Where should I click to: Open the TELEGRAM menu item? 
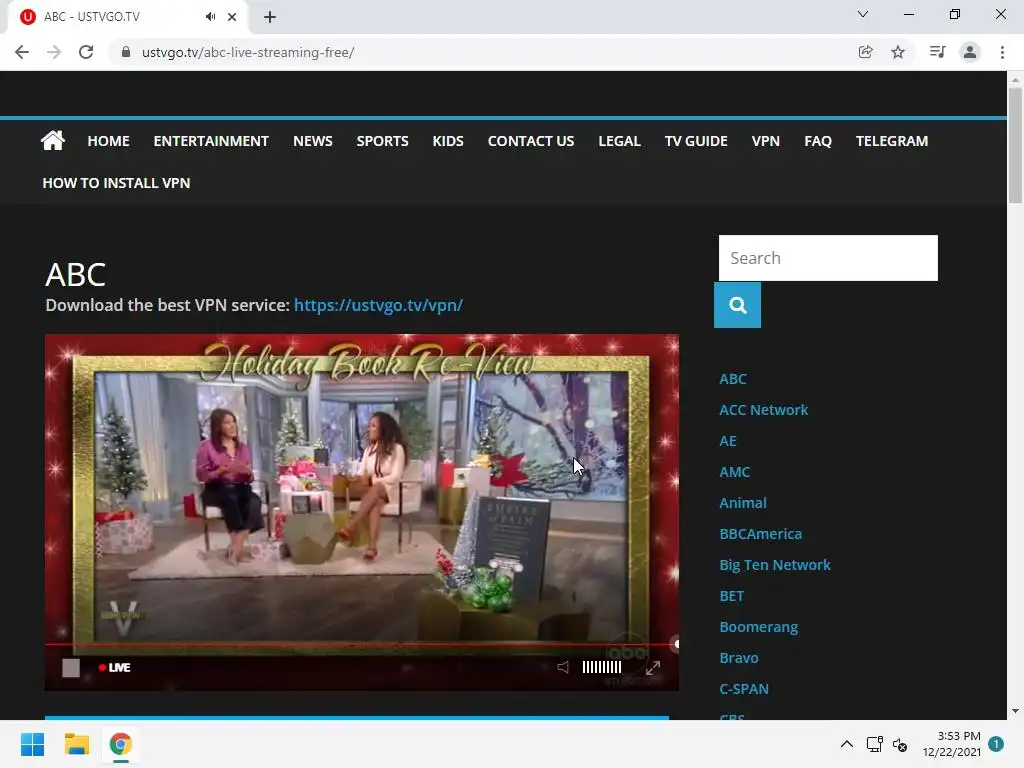[891, 141]
